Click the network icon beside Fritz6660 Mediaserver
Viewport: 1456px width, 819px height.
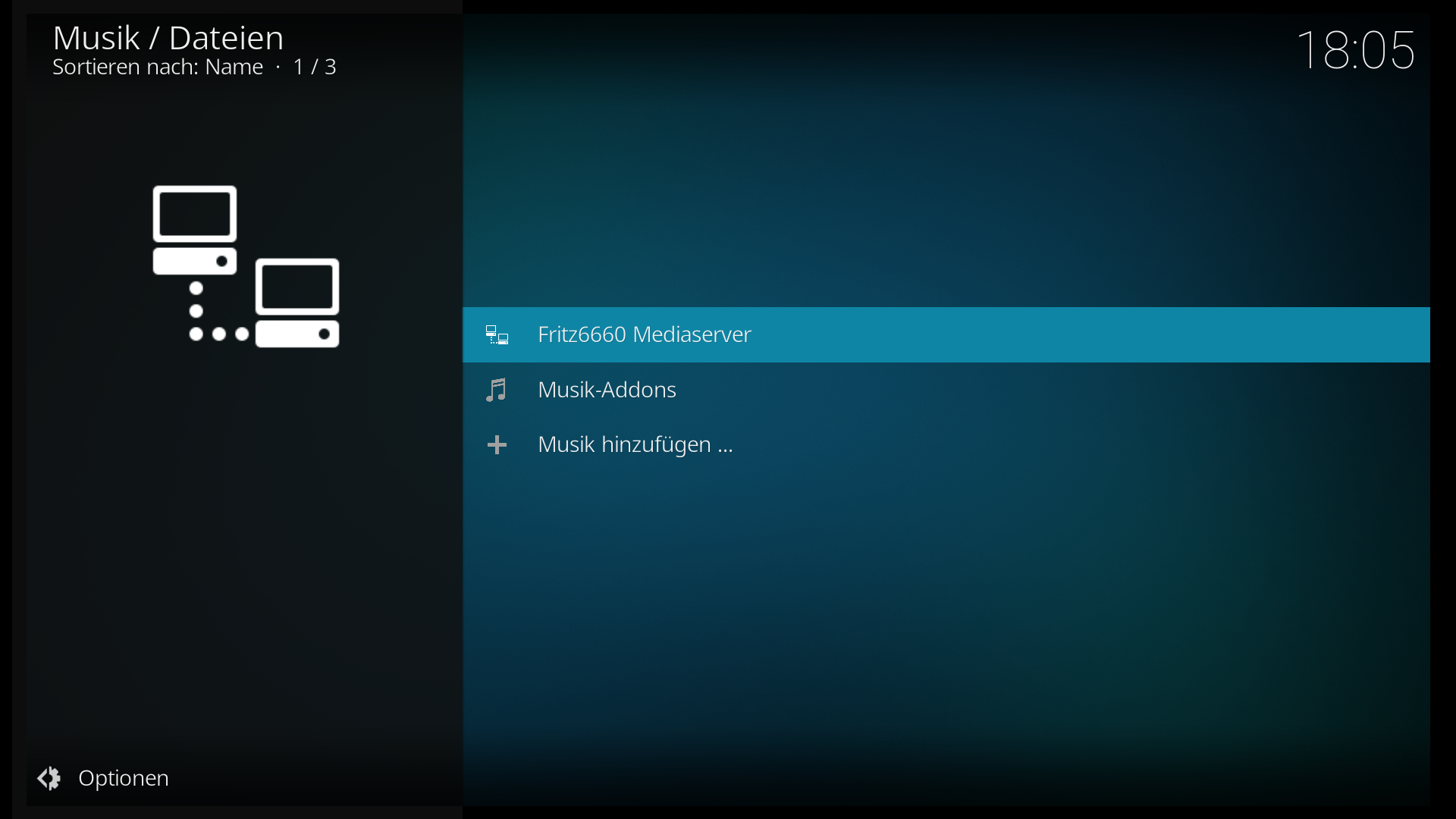497,335
